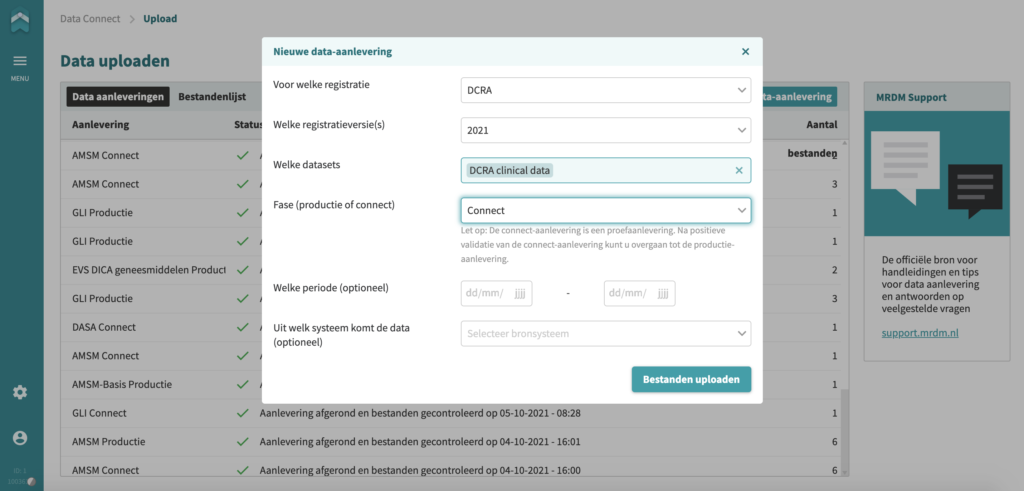Open the Selecteer bronsysteem dropdown
The width and height of the screenshot is (1024, 491).
tap(605, 333)
